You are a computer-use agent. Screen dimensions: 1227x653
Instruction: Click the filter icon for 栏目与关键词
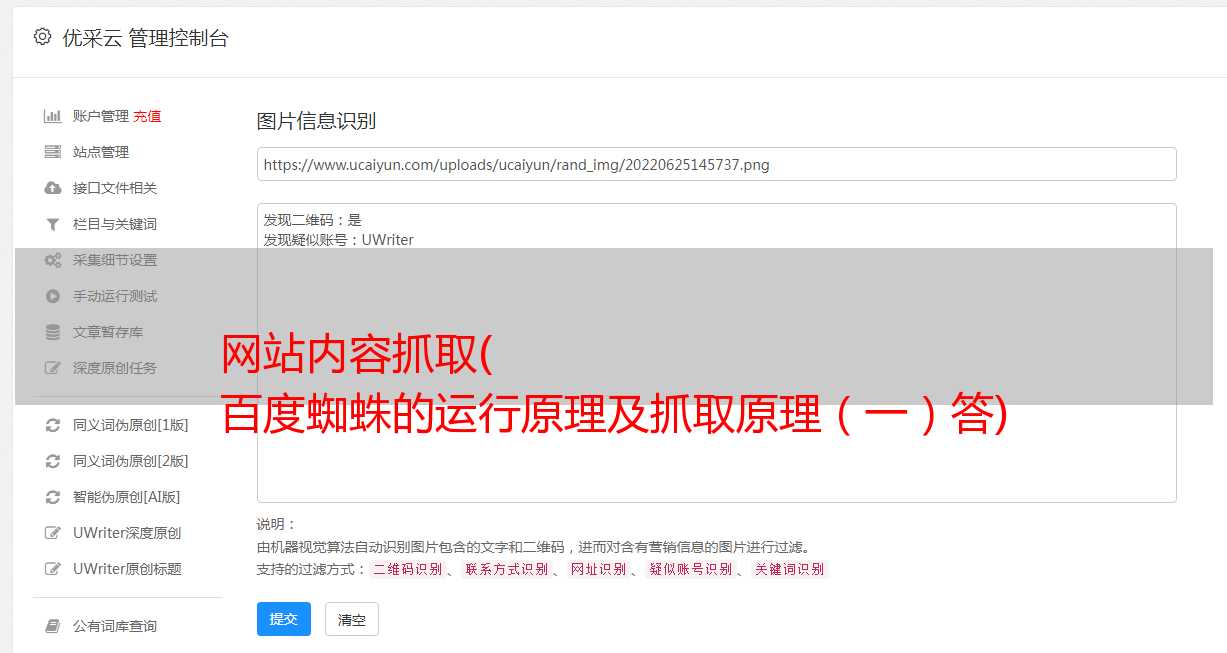click(x=53, y=224)
